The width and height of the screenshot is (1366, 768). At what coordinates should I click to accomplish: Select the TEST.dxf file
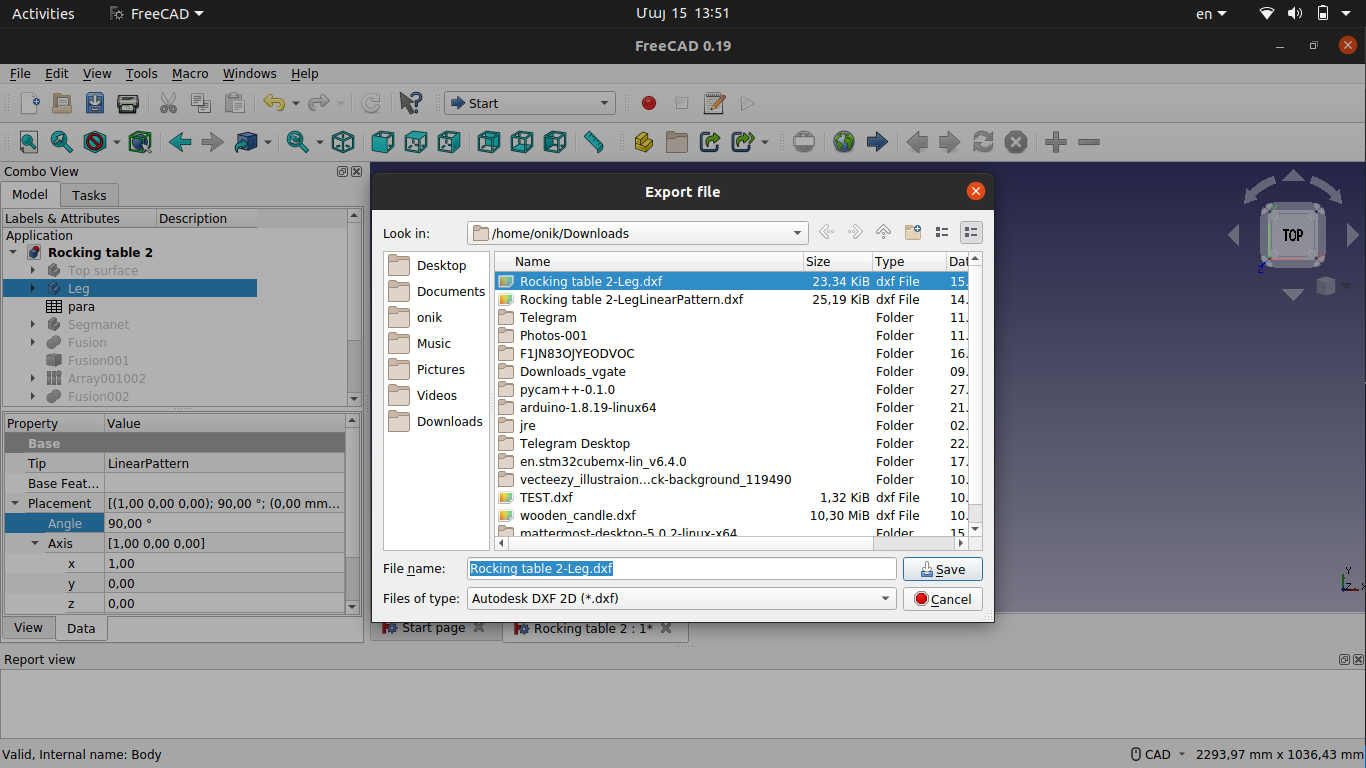pos(546,497)
